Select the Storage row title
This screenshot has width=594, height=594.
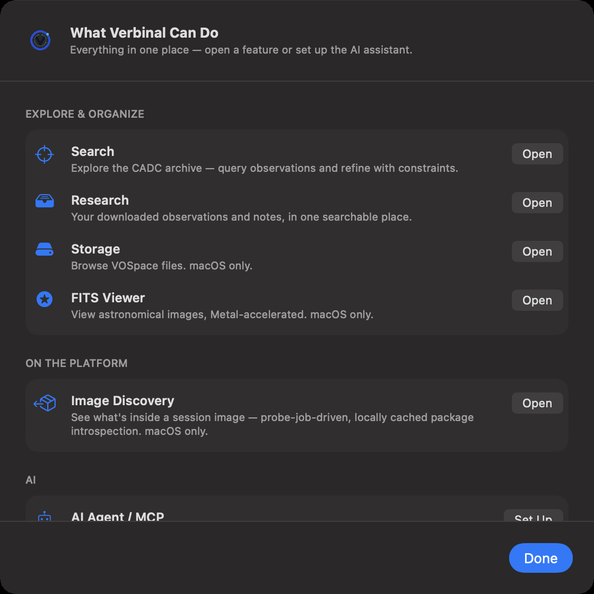tap(95, 249)
